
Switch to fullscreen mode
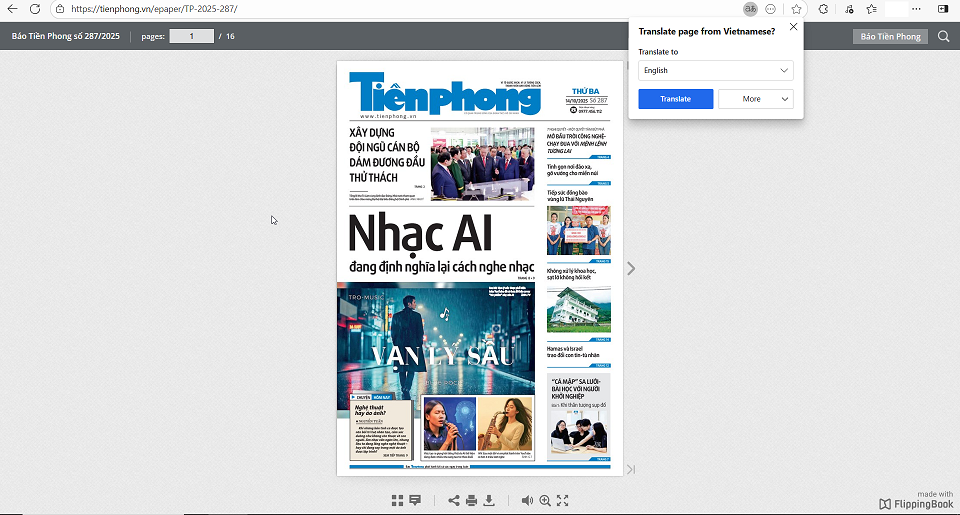[563, 500]
